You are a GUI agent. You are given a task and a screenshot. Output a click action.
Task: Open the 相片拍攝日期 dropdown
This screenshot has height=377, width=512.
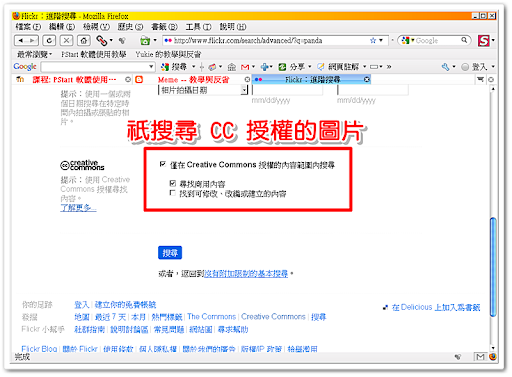pyautogui.click(x=203, y=90)
